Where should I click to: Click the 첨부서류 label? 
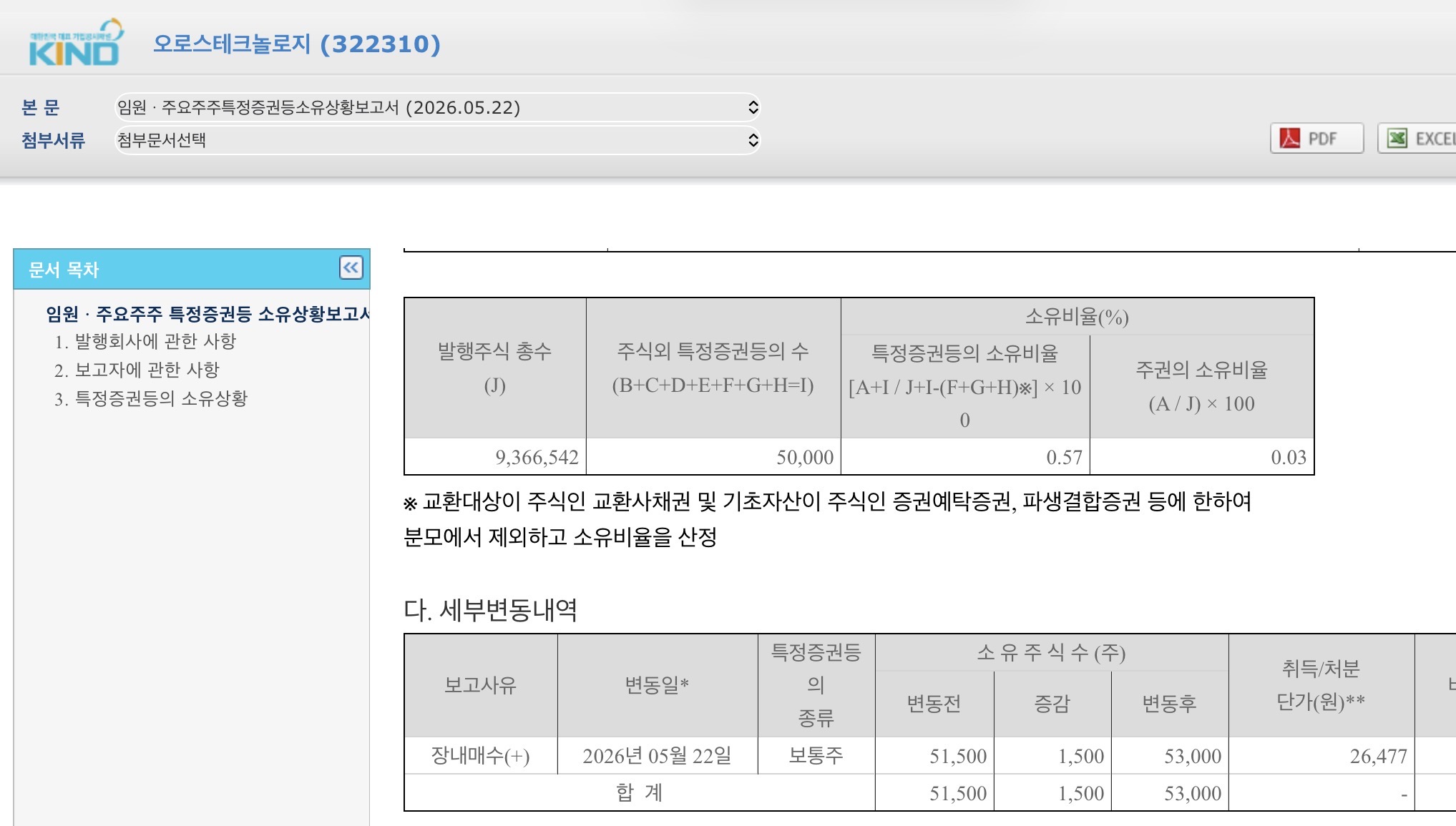point(53,140)
